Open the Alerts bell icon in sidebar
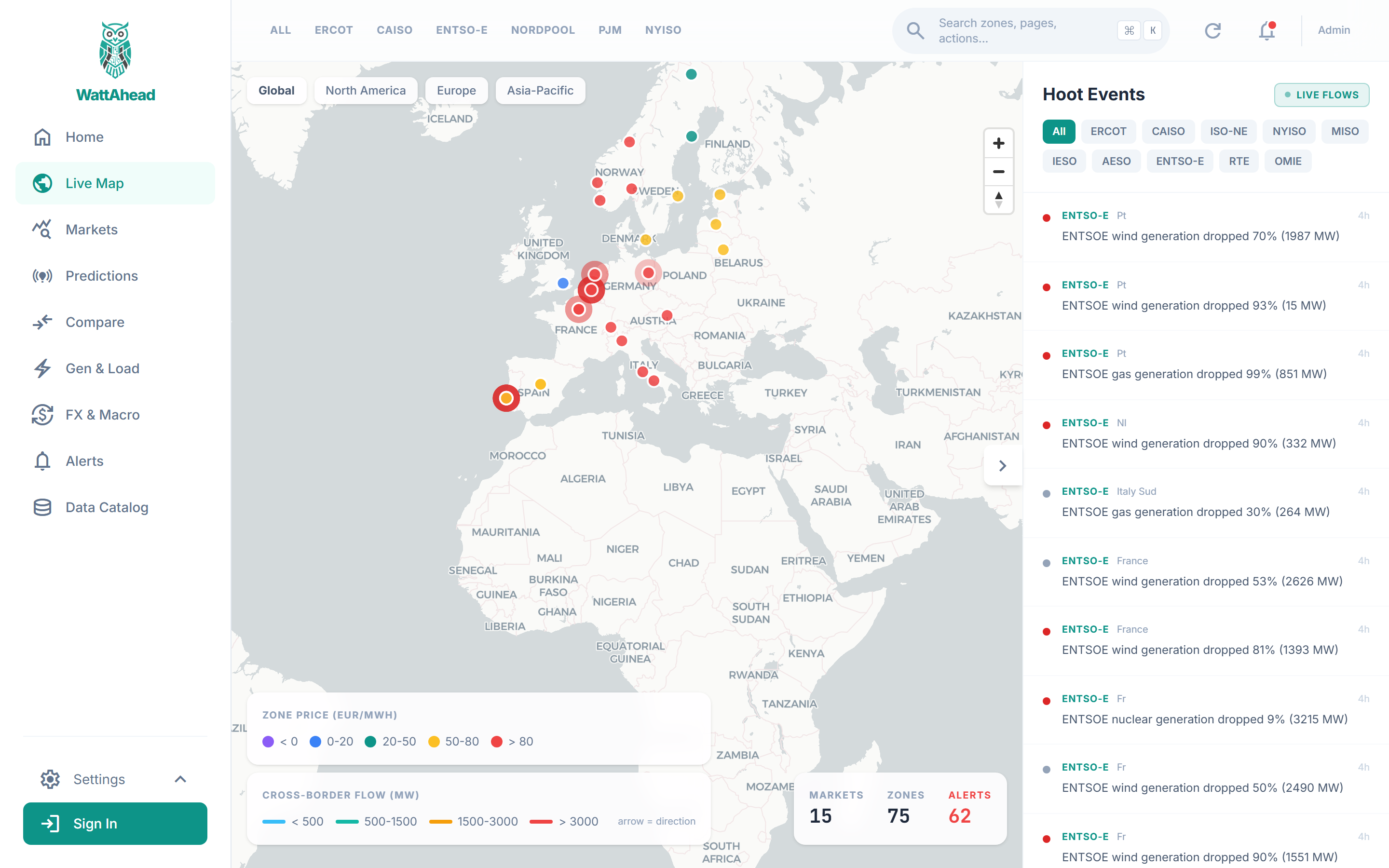 42,461
